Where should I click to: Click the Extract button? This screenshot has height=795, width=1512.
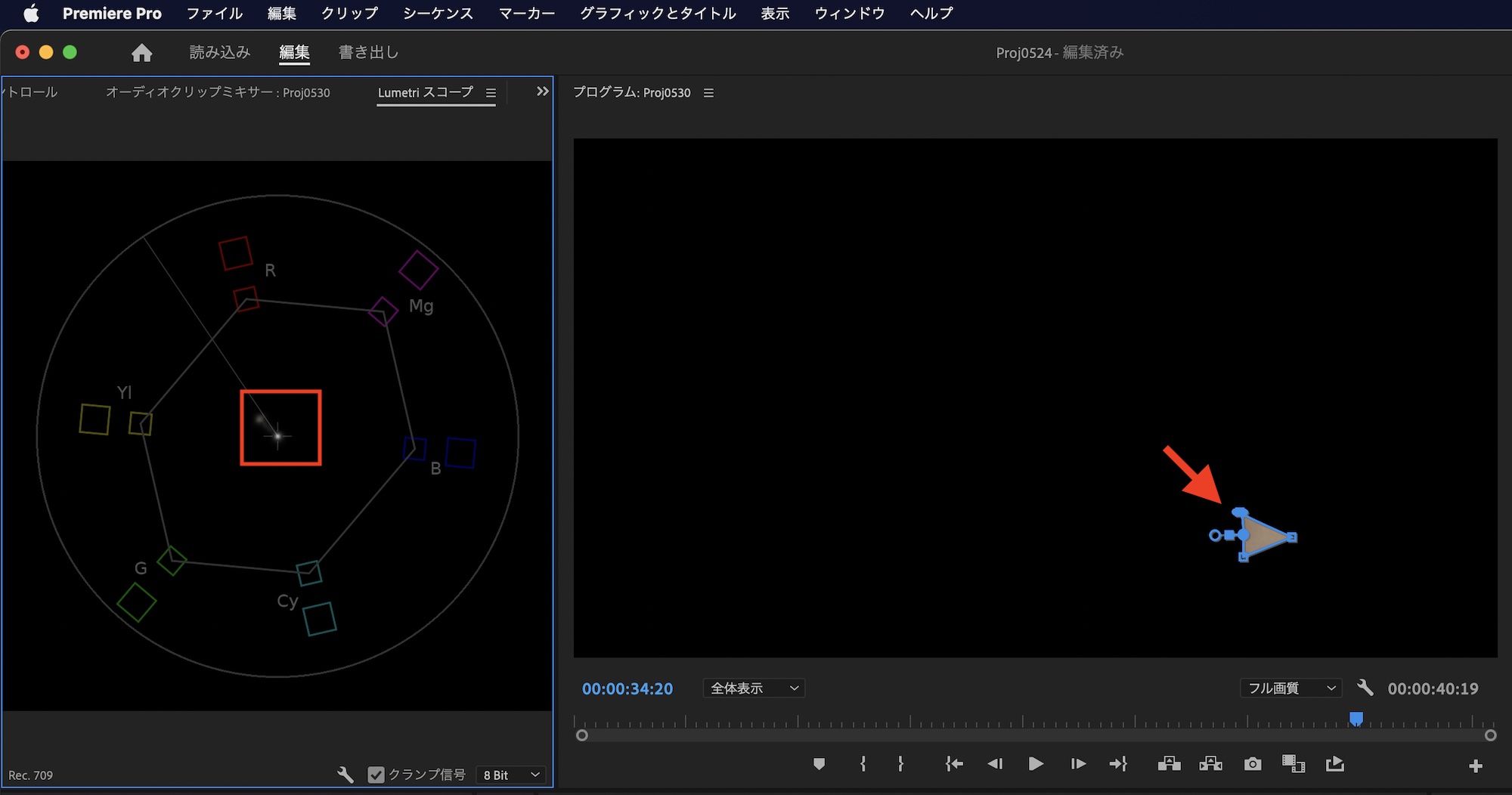click(x=1210, y=764)
